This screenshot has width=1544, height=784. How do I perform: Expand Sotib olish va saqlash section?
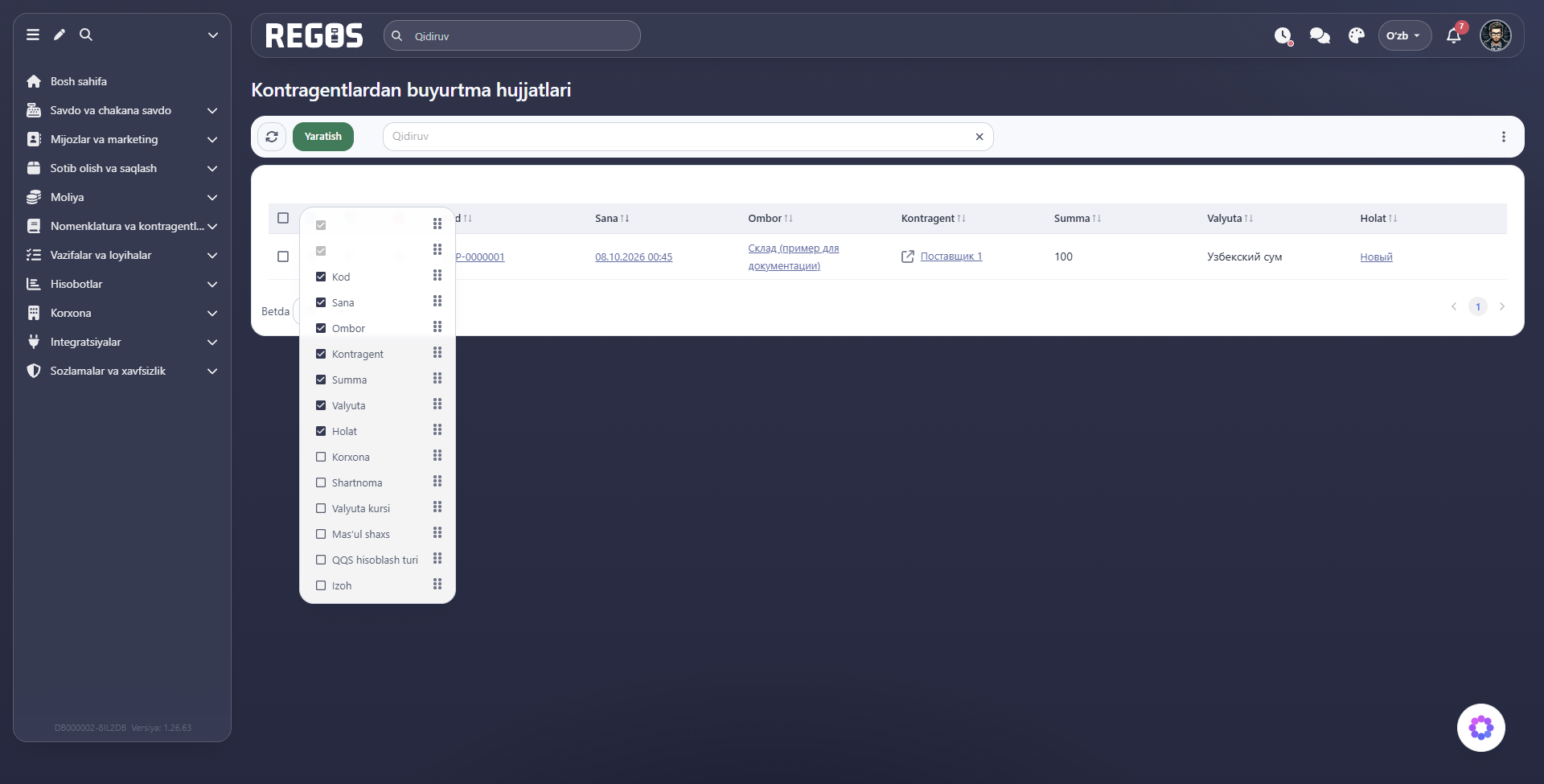(x=122, y=168)
